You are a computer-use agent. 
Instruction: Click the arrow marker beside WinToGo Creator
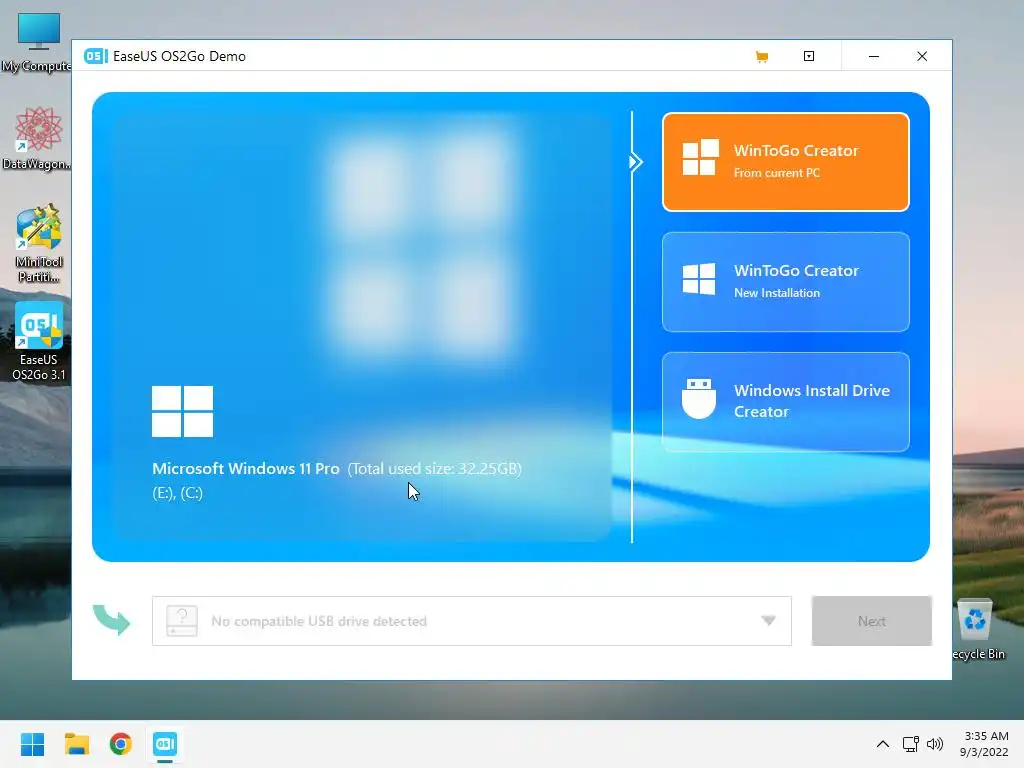(x=635, y=162)
